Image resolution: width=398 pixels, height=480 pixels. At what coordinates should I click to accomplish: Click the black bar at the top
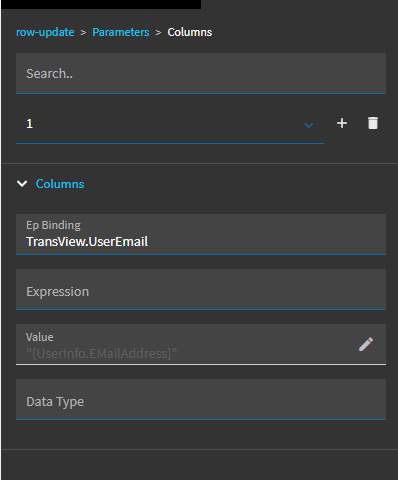pos(100,4)
